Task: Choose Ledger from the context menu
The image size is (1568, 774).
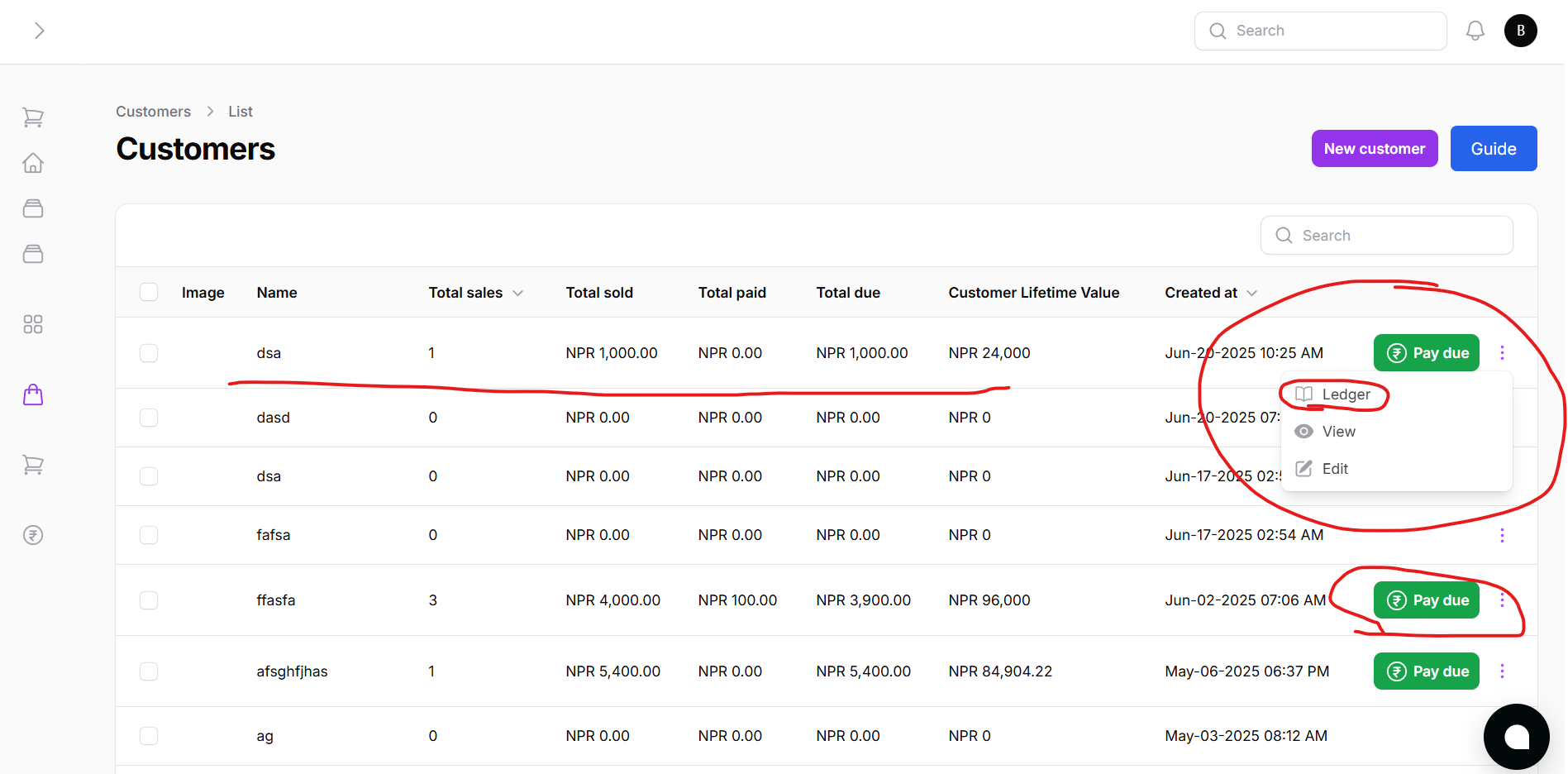Action: (x=1345, y=394)
